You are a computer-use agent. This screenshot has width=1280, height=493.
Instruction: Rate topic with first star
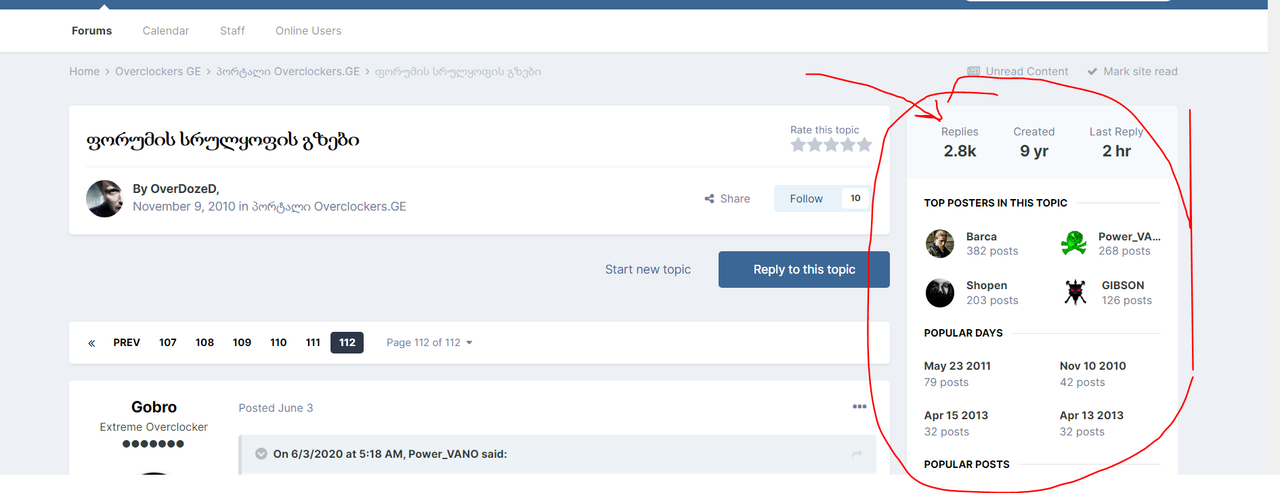pos(798,145)
